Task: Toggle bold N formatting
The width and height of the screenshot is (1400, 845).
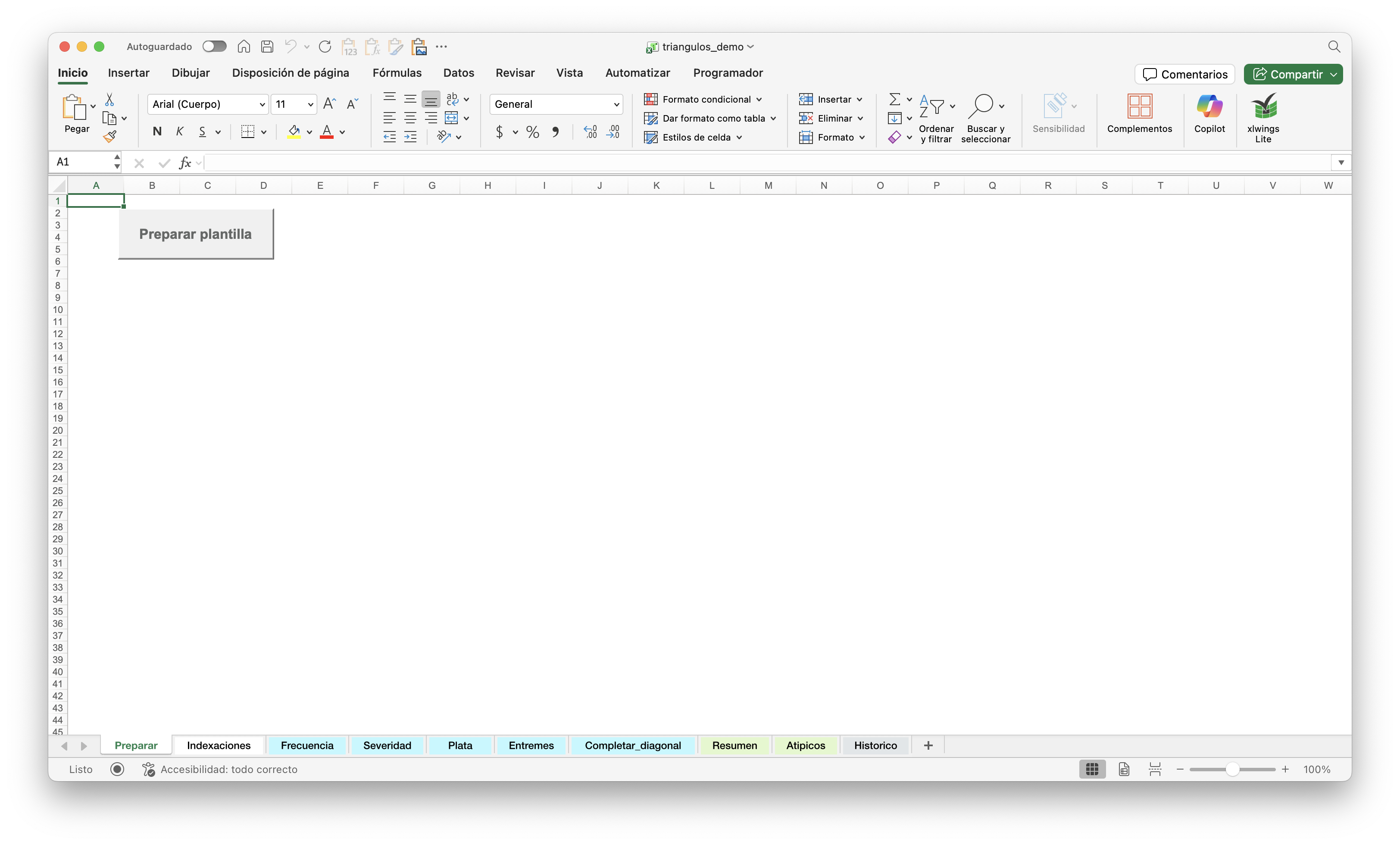Action: [157, 132]
